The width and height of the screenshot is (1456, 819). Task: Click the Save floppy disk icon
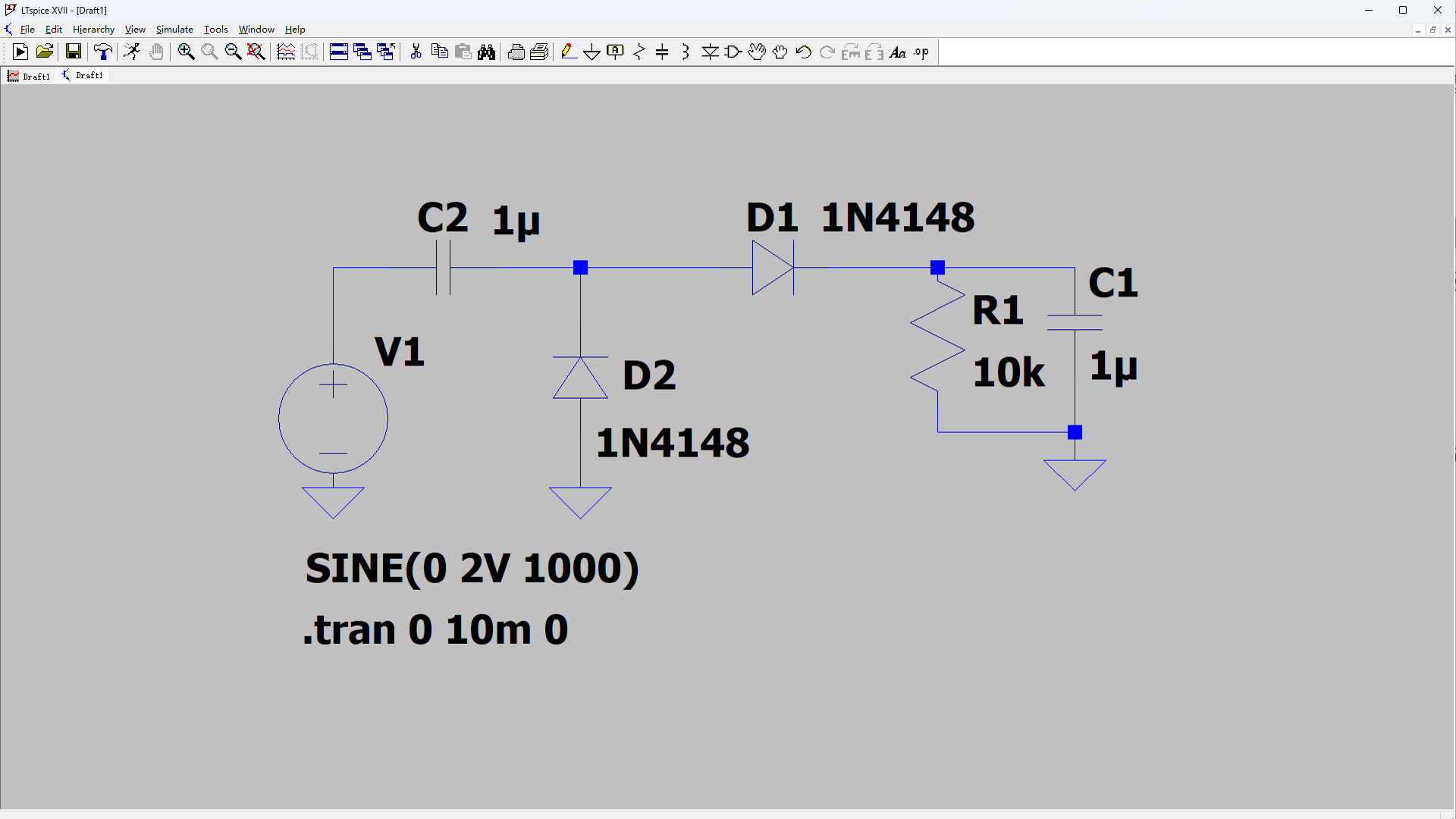coord(73,52)
